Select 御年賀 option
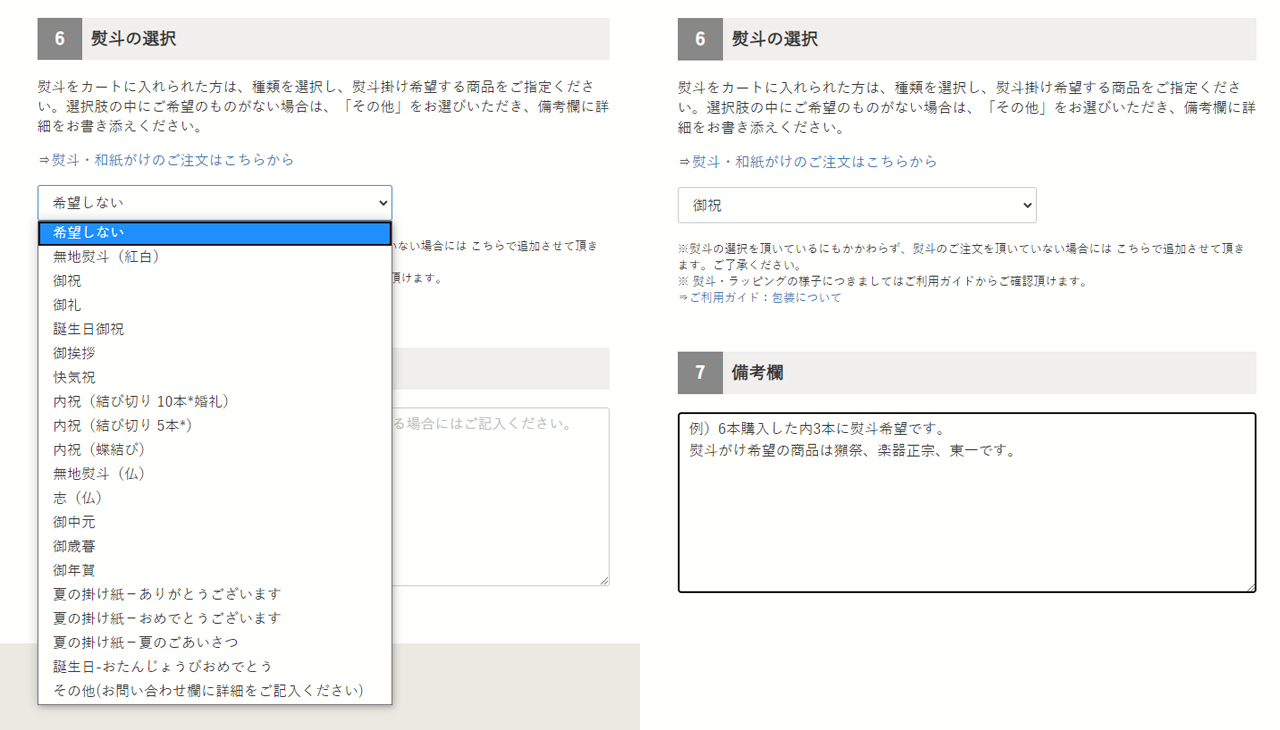The image size is (1280, 730). 75,570
